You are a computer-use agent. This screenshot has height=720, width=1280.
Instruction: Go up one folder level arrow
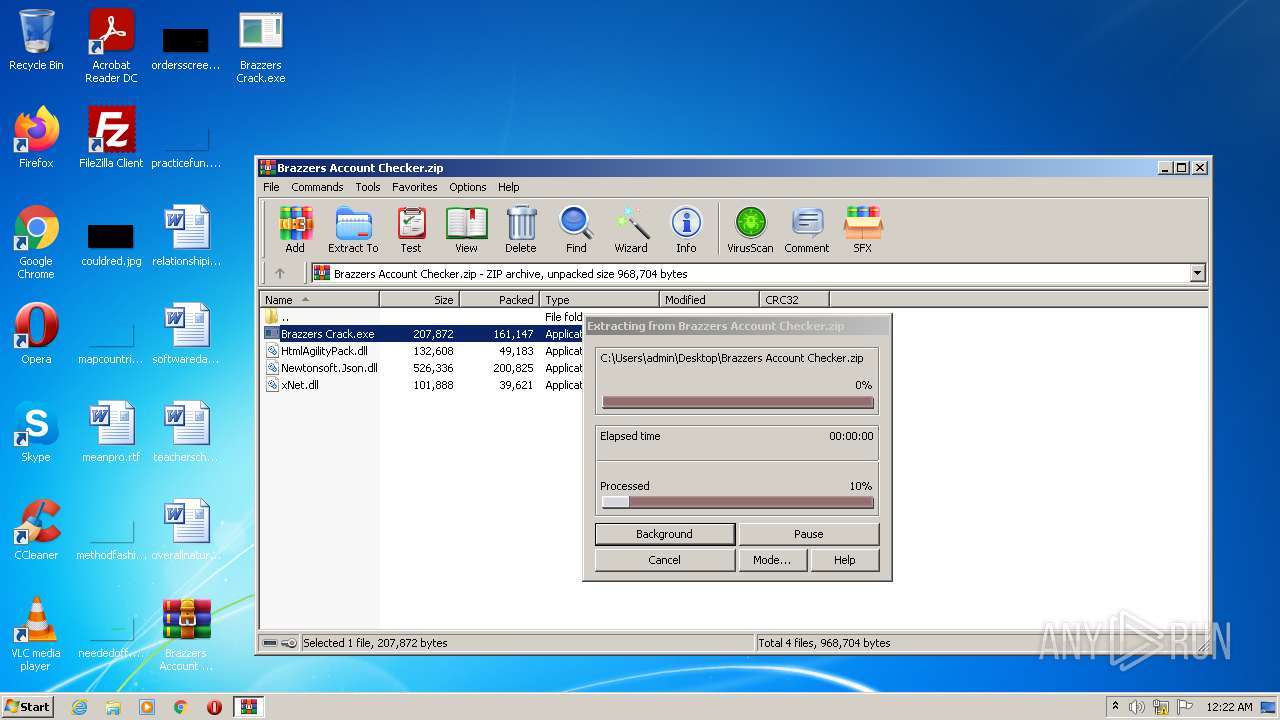click(x=280, y=273)
